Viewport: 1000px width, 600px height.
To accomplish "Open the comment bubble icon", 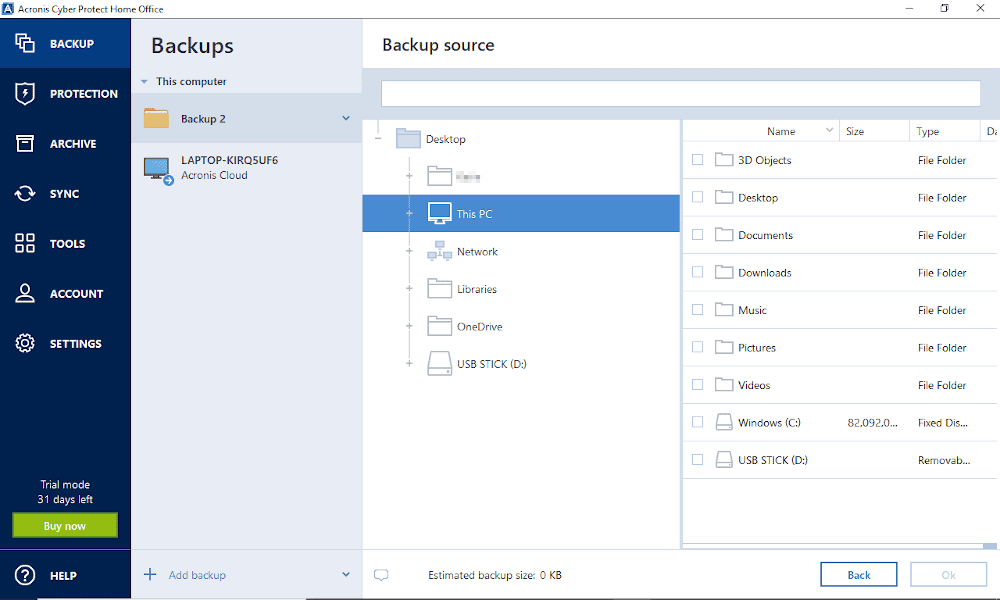I will [381, 575].
